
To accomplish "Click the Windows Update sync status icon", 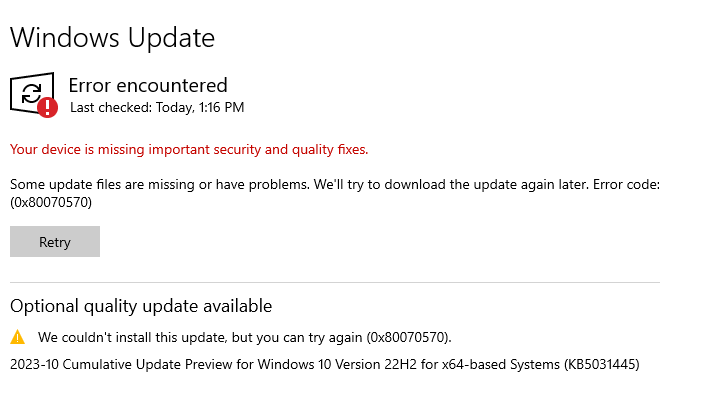I will pos(34,94).
